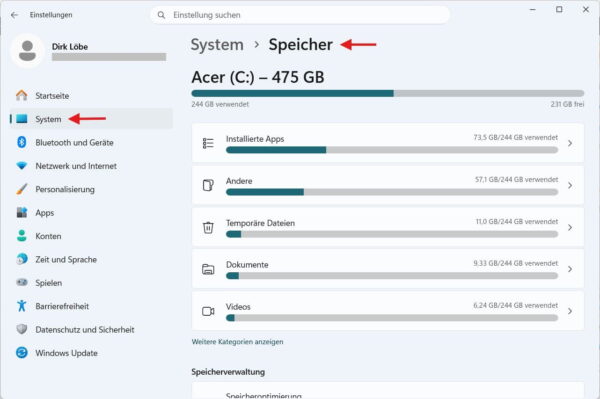Click the Bluetooth icon in sidebar
This screenshot has height=399, width=600.
(x=22, y=142)
